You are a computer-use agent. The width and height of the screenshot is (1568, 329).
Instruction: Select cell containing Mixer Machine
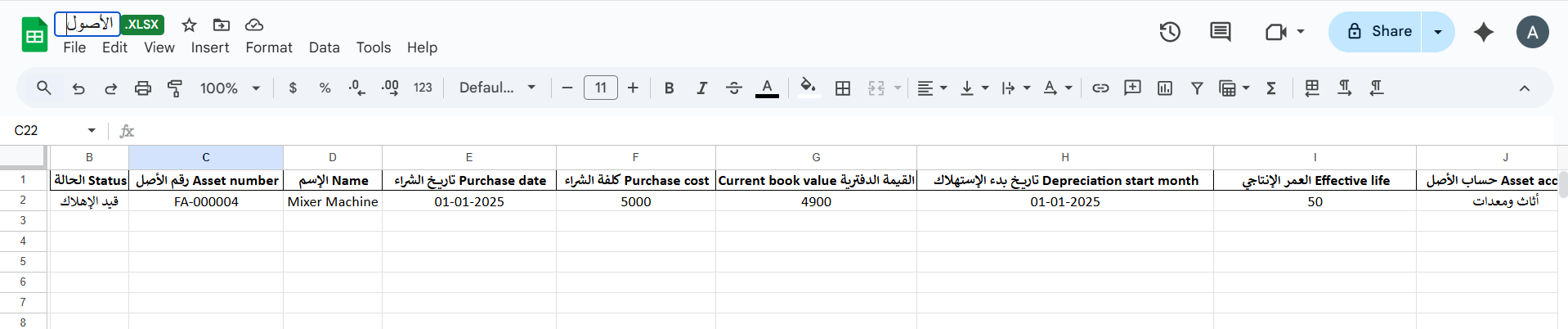(333, 201)
